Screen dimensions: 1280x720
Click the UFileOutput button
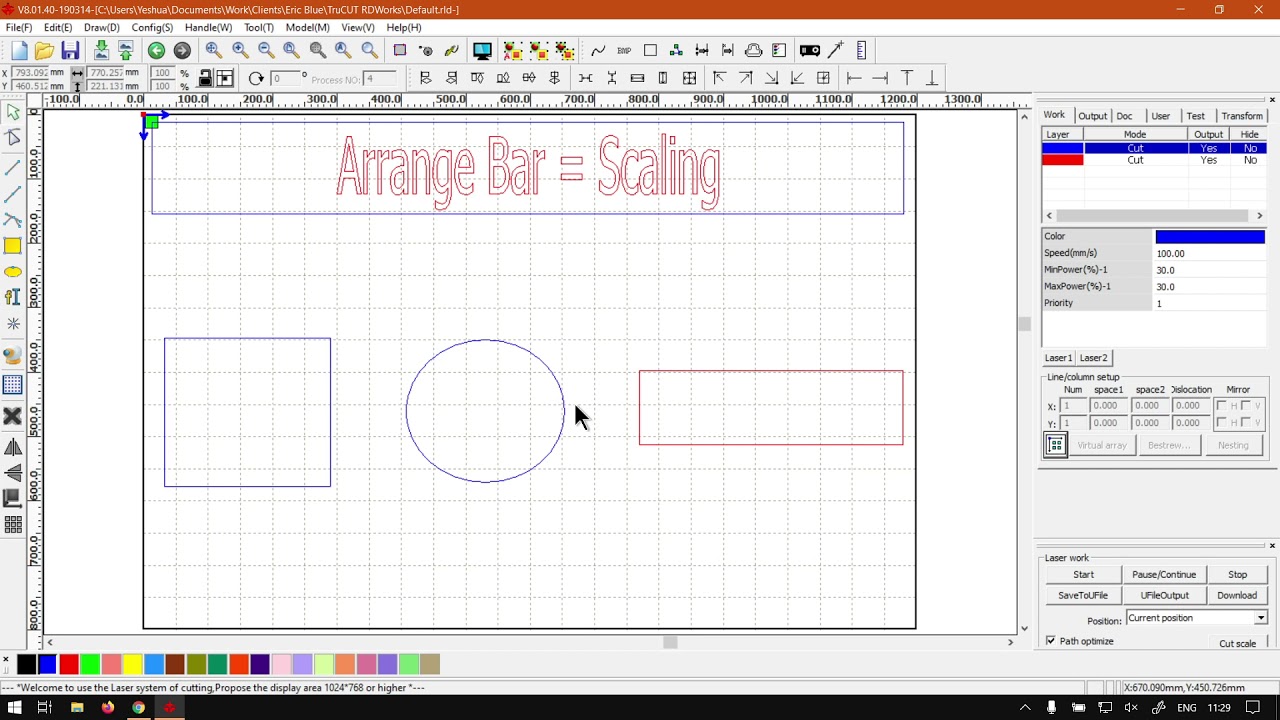click(1164, 596)
